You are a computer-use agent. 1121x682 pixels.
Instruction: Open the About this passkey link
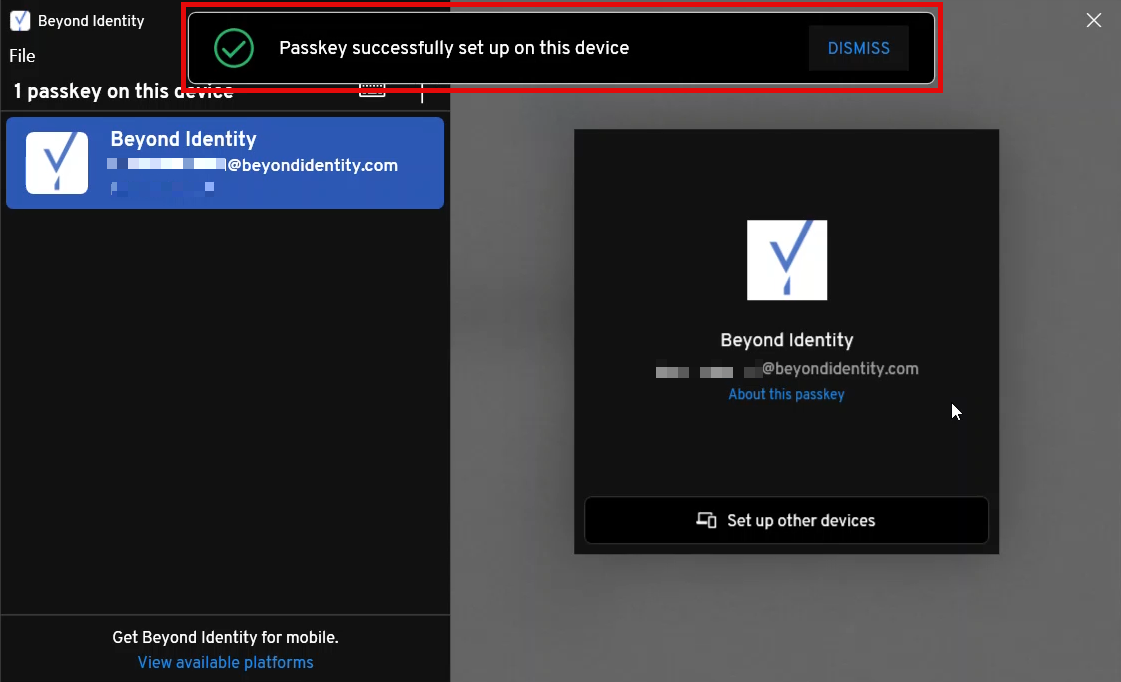click(x=786, y=394)
